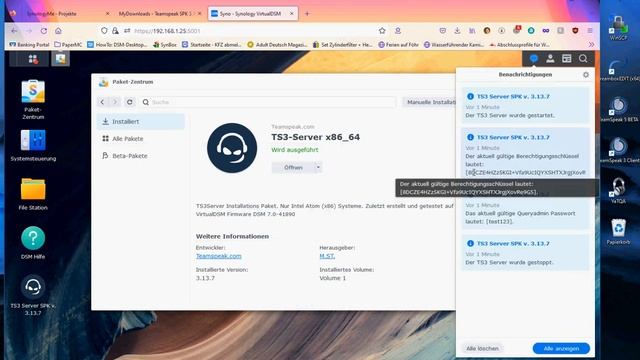This screenshot has width=640, height=360.
Task: Click Alle löschen in notifications
Action: click(482, 349)
